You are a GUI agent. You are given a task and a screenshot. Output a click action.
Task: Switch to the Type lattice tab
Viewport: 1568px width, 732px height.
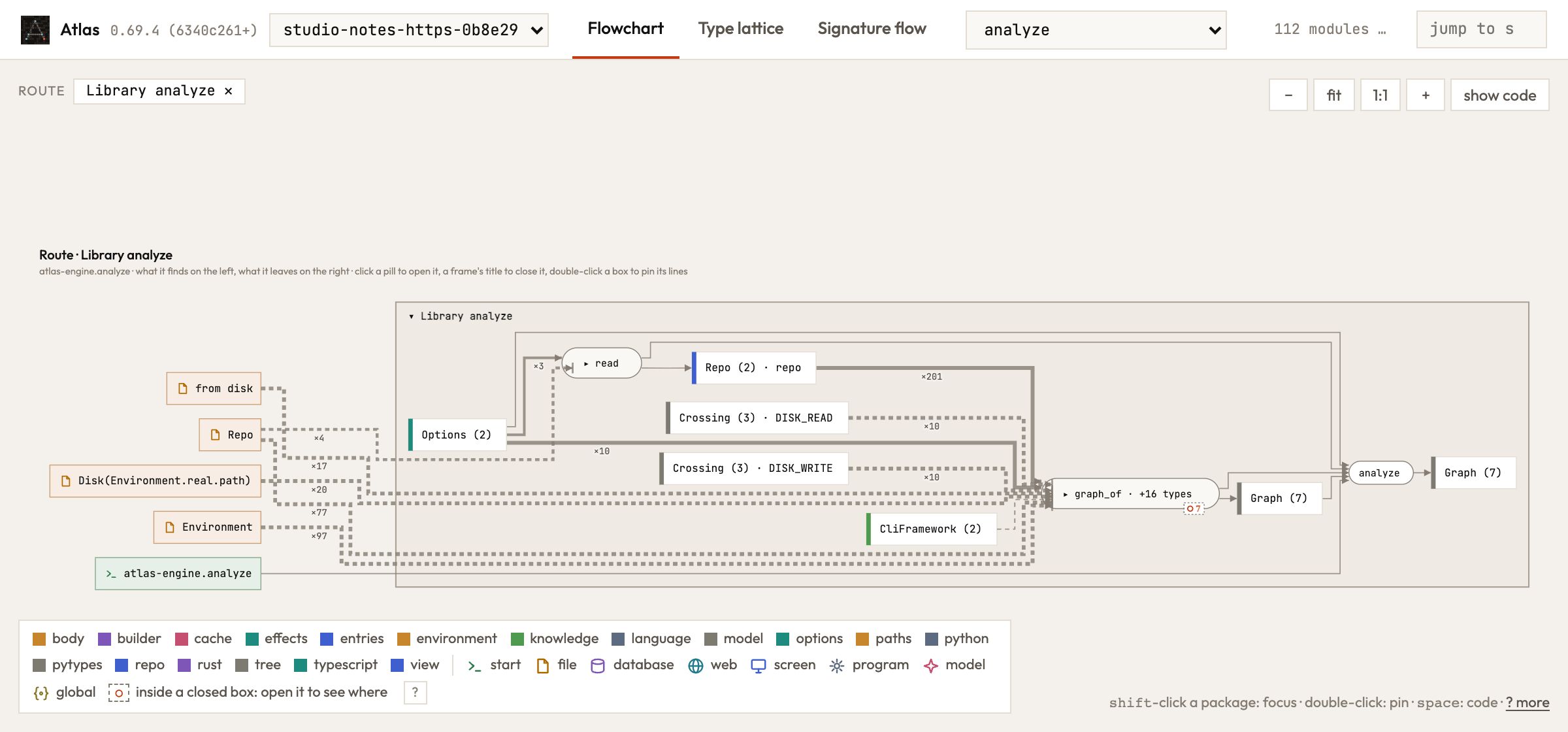[x=740, y=29]
